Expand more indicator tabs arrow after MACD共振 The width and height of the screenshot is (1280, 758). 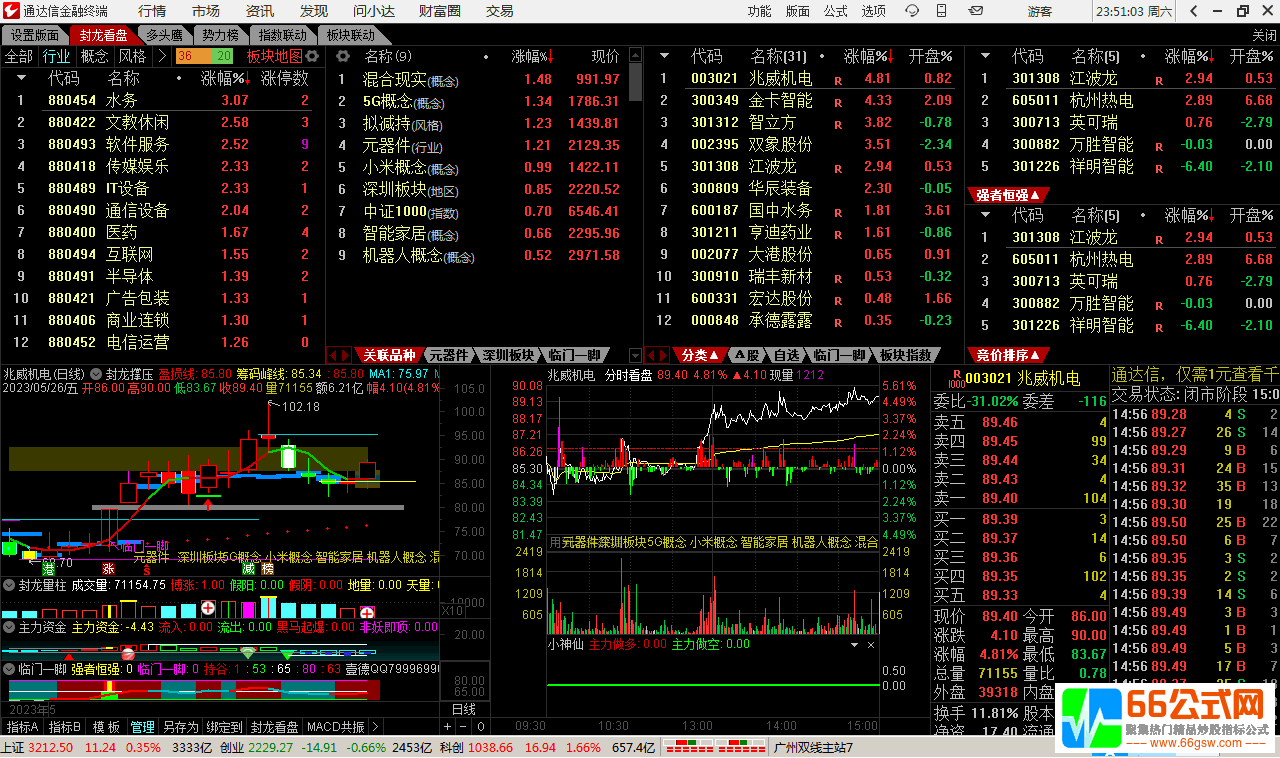click(x=375, y=727)
